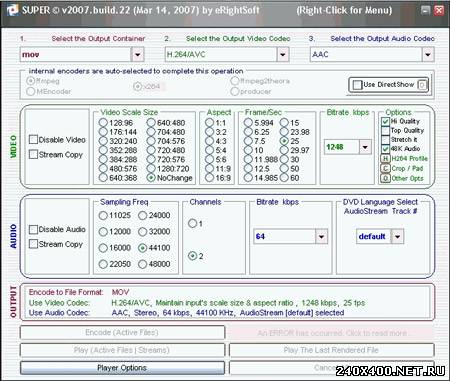Select 22050 sampling frequency
This screenshot has width=450, height=381.
[x=103, y=264]
